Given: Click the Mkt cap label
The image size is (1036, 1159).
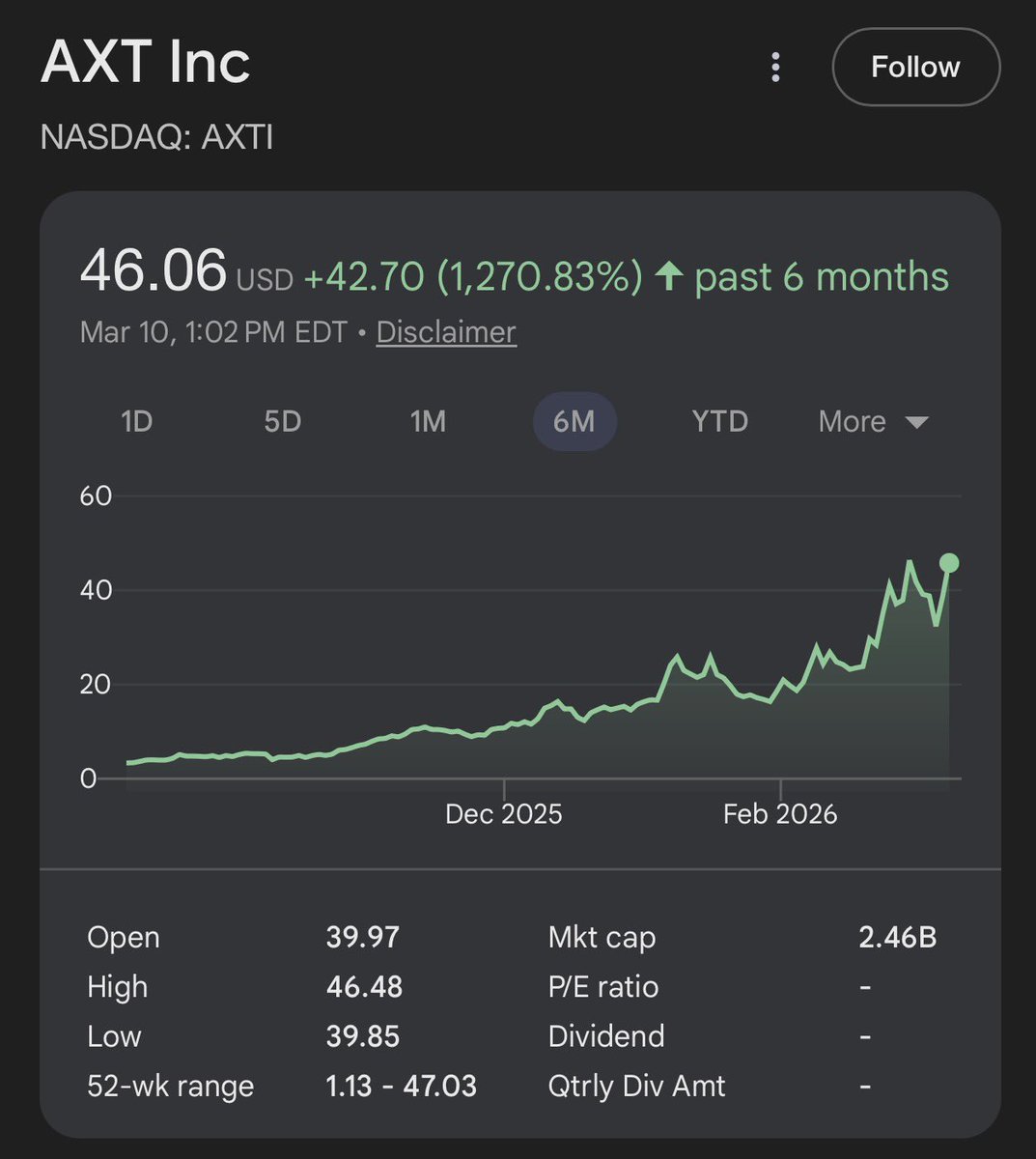Looking at the screenshot, I should [x=602, y=937].
